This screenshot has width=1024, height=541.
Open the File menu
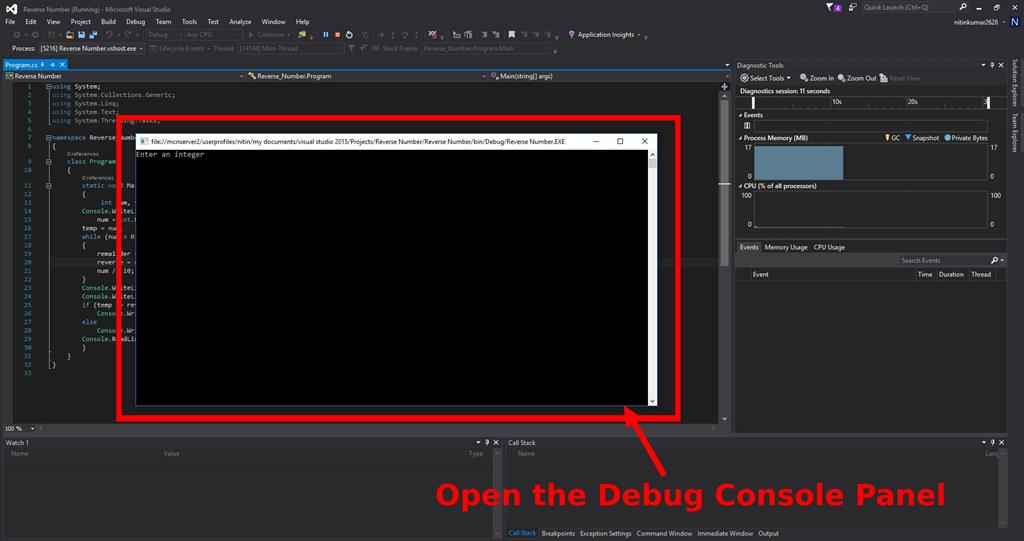tap(10, 22)
